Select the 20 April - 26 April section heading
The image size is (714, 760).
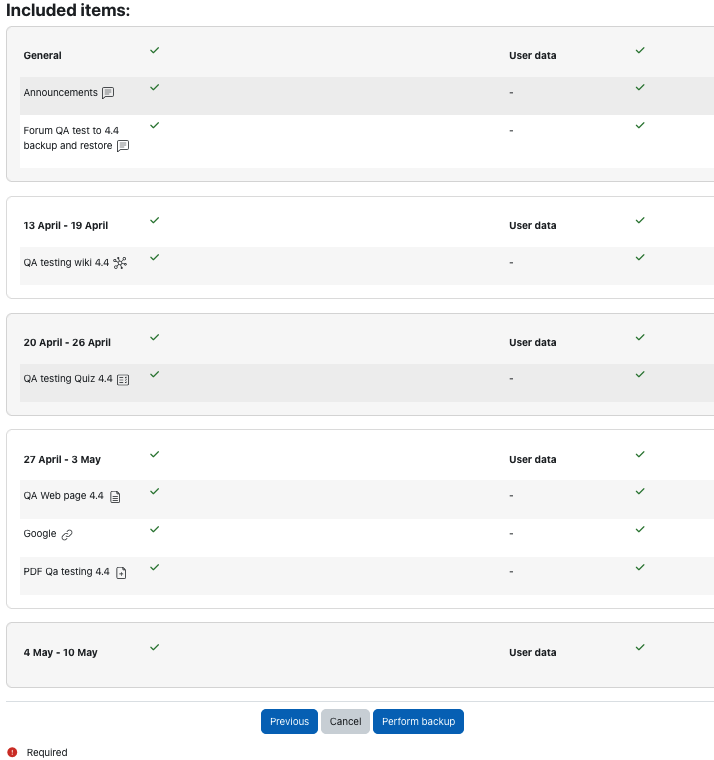67,343
